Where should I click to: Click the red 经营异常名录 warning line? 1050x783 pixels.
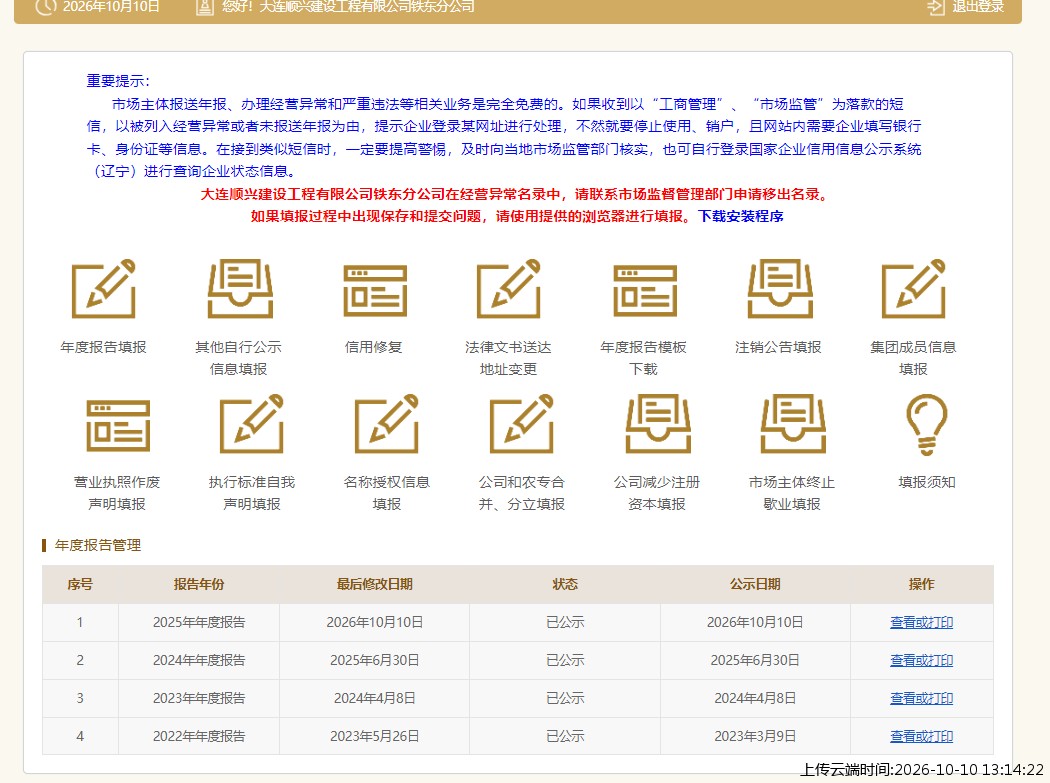tap(516, 194)
